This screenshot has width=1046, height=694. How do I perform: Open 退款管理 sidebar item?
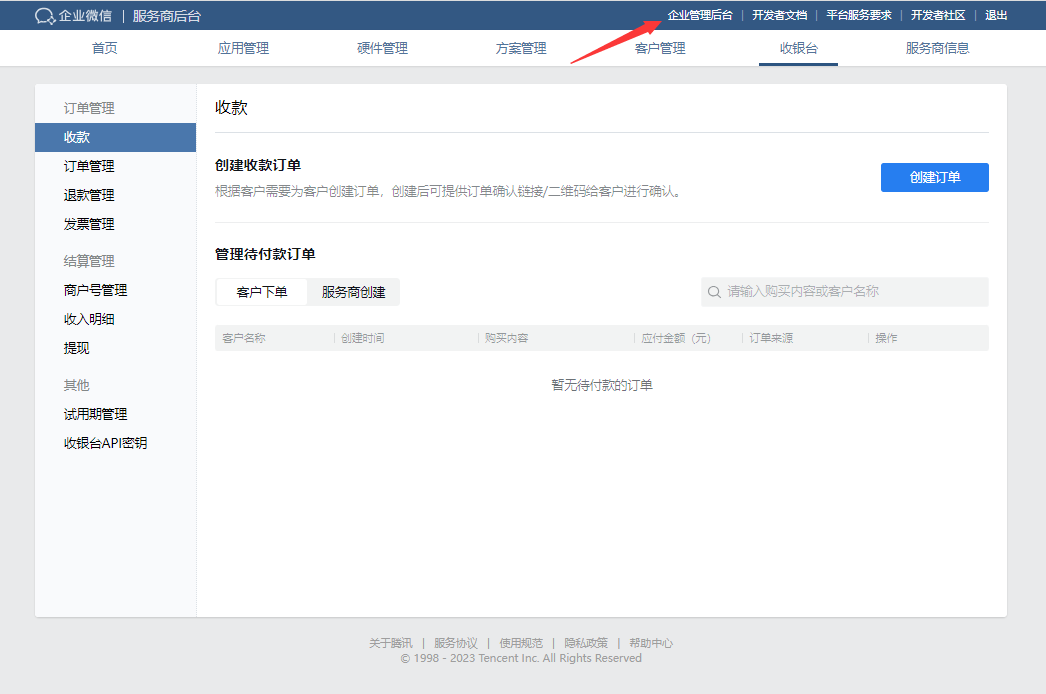(x=89, y=195)
